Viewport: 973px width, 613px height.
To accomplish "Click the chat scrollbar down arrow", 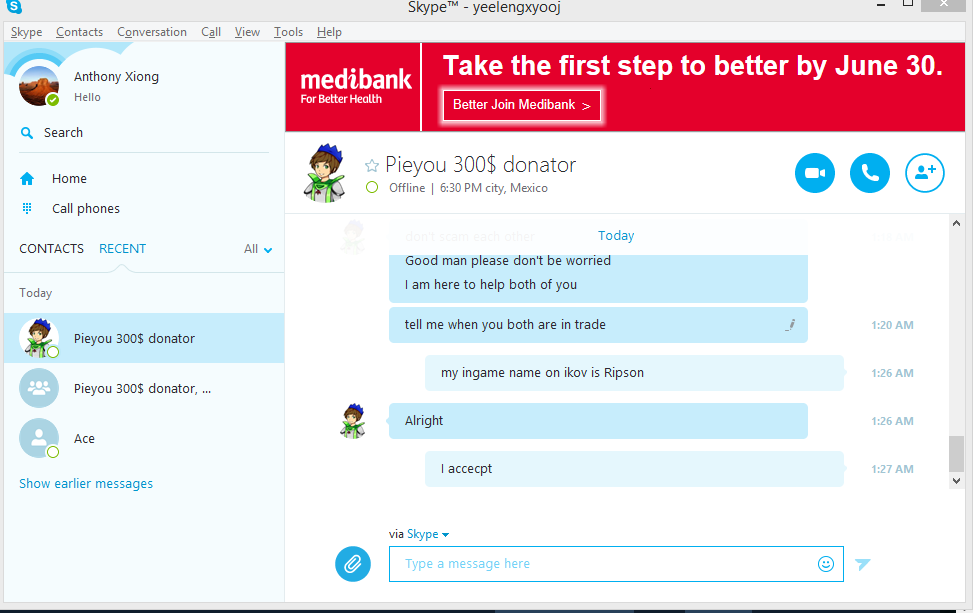I will [956, 481].
